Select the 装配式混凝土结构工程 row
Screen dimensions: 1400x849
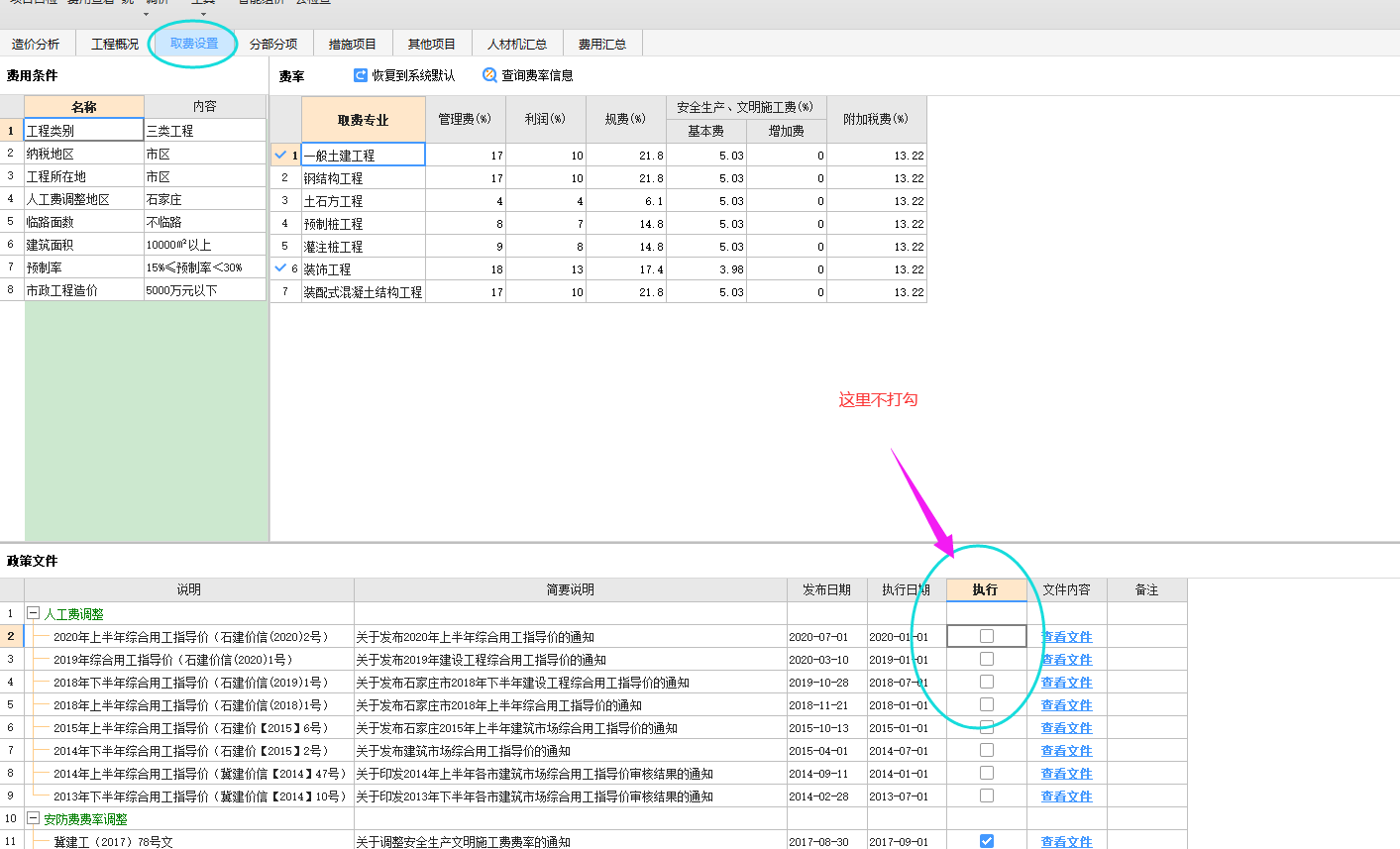[598, 292]
